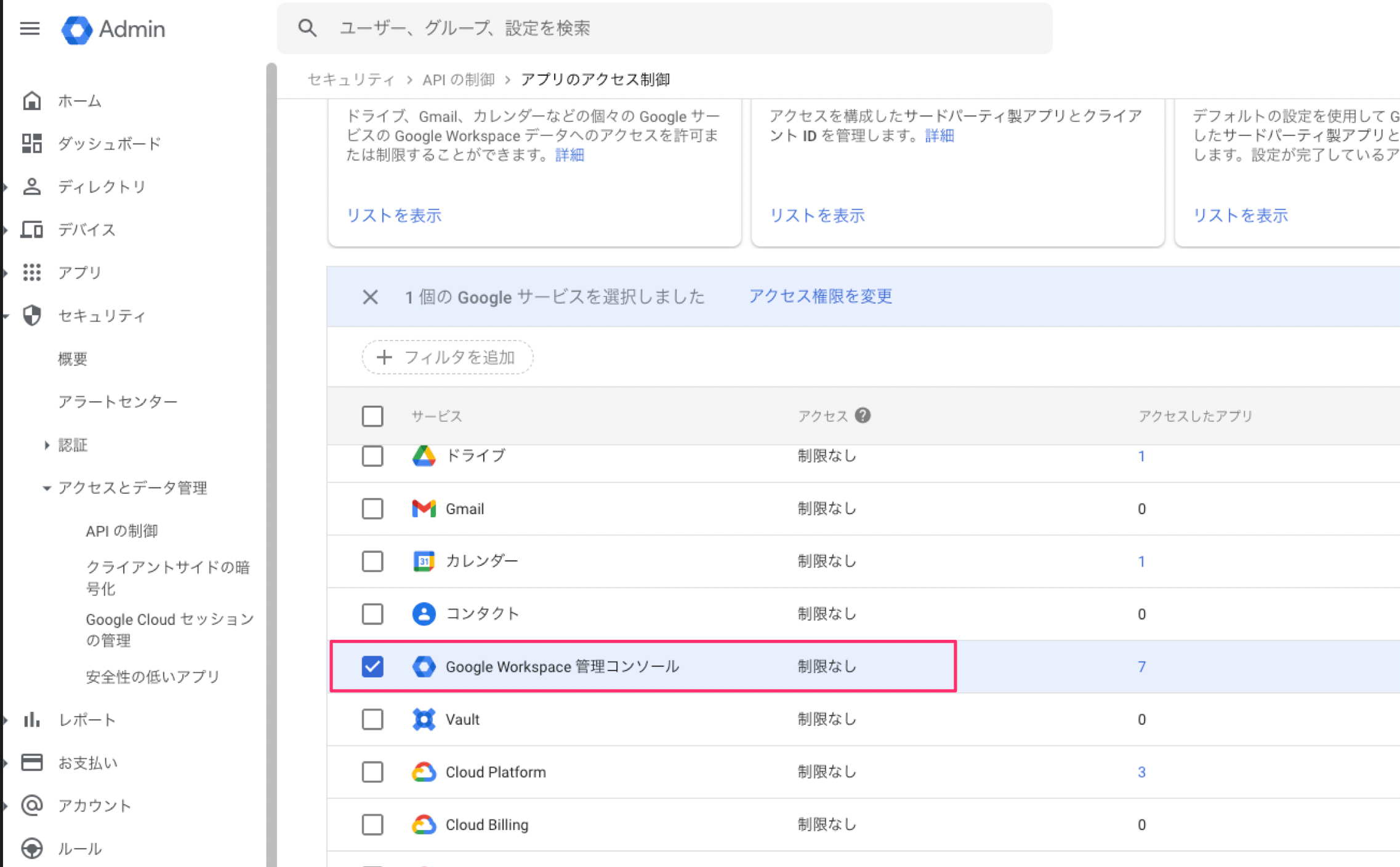The height and width of the screenshot is (867, 1400).
Task: Click the アカウント at-sign icon
Action: click(32, 805)
